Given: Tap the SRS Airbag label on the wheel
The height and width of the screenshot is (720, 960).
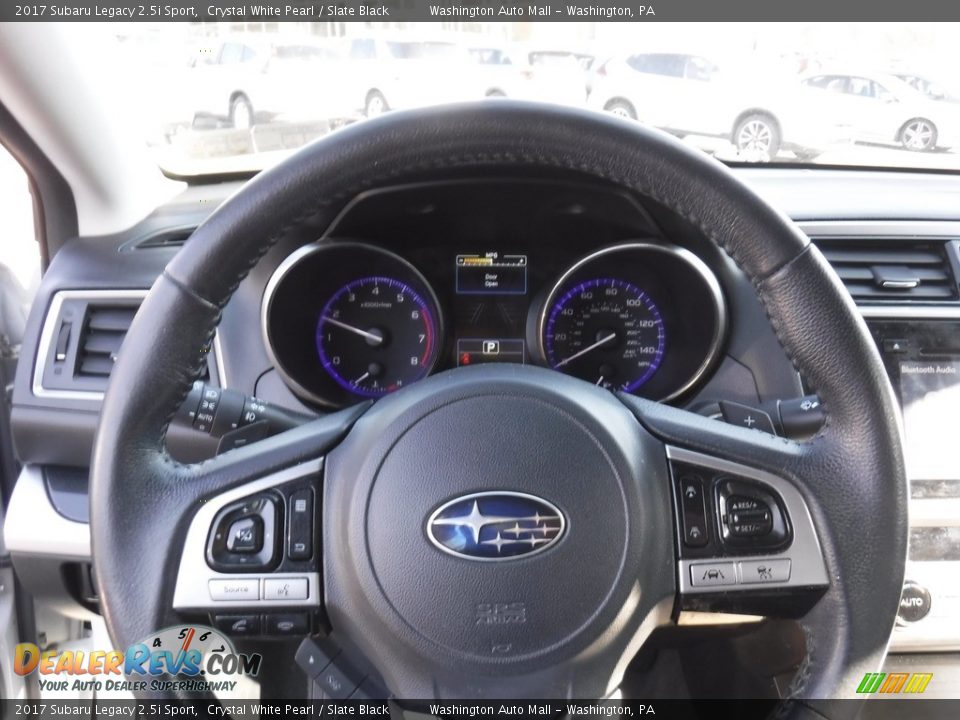Looking at the screenshot, I should coord(501,613).
